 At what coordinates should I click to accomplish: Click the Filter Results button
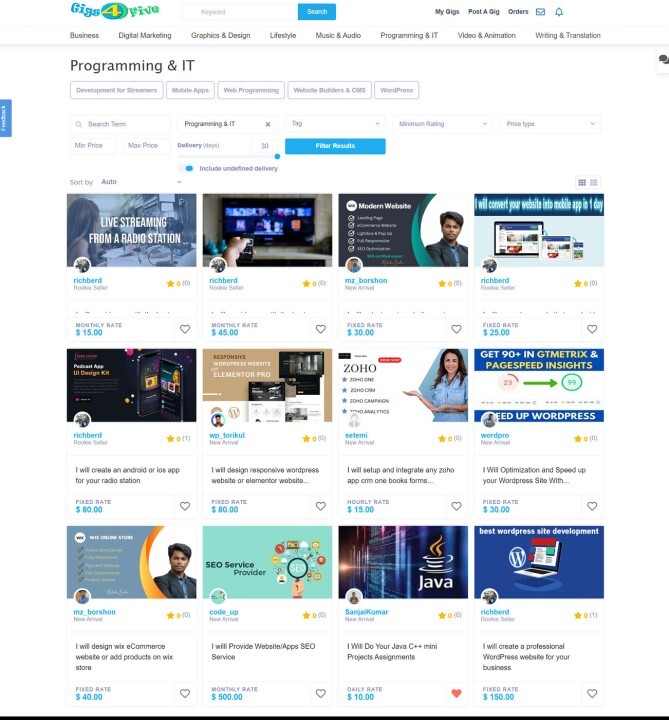[x=335, y=146]
